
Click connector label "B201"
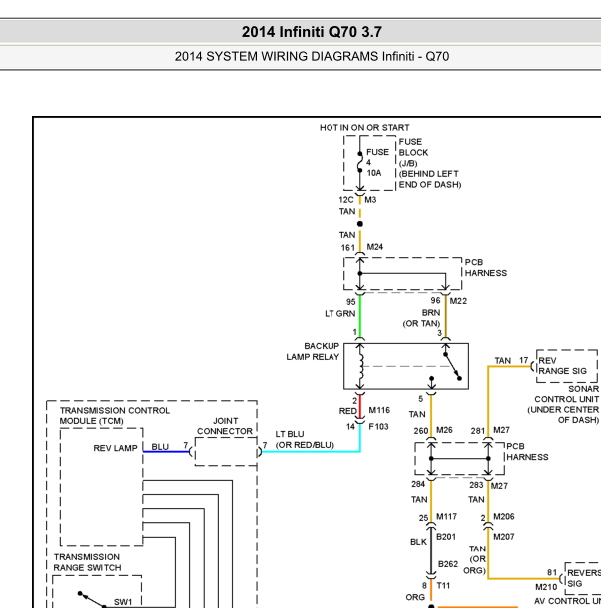tap(446, 537)
